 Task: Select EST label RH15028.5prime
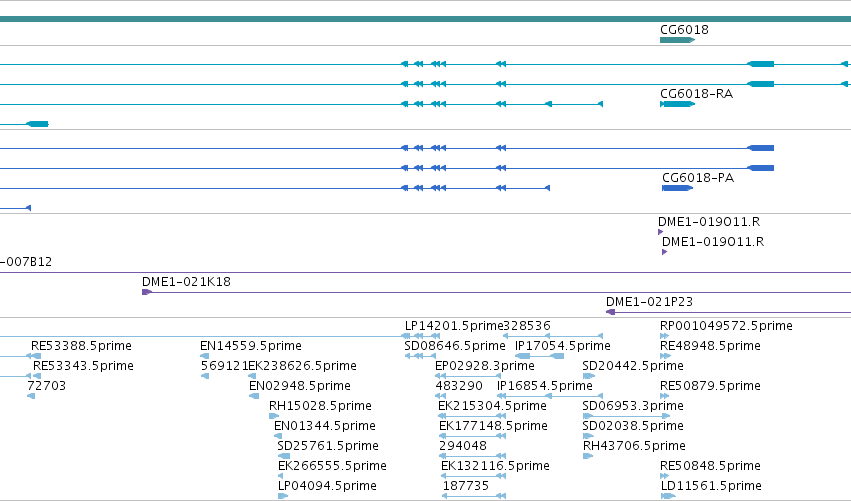pos(320,406)
